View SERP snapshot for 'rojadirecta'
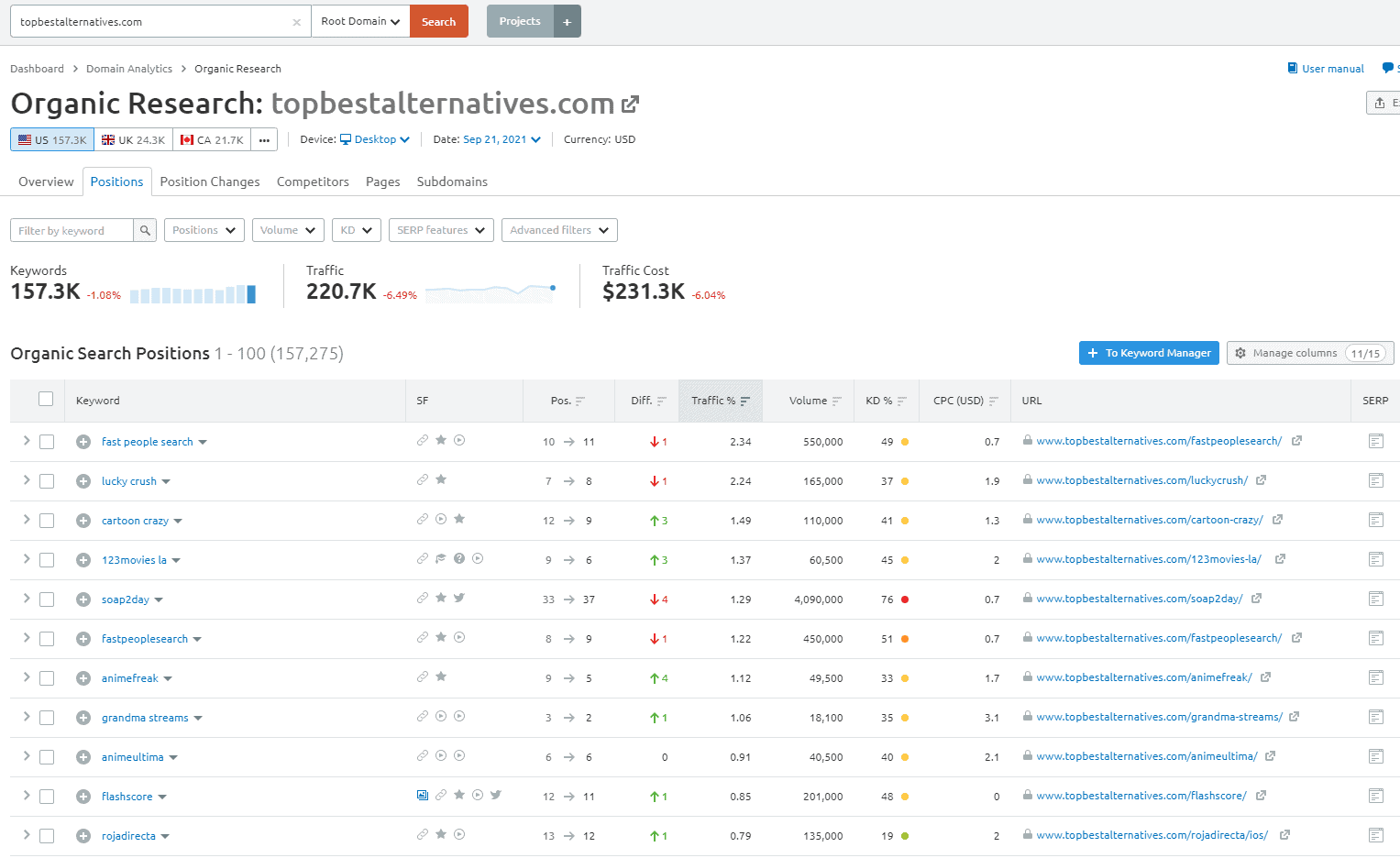 [1375, 835]
